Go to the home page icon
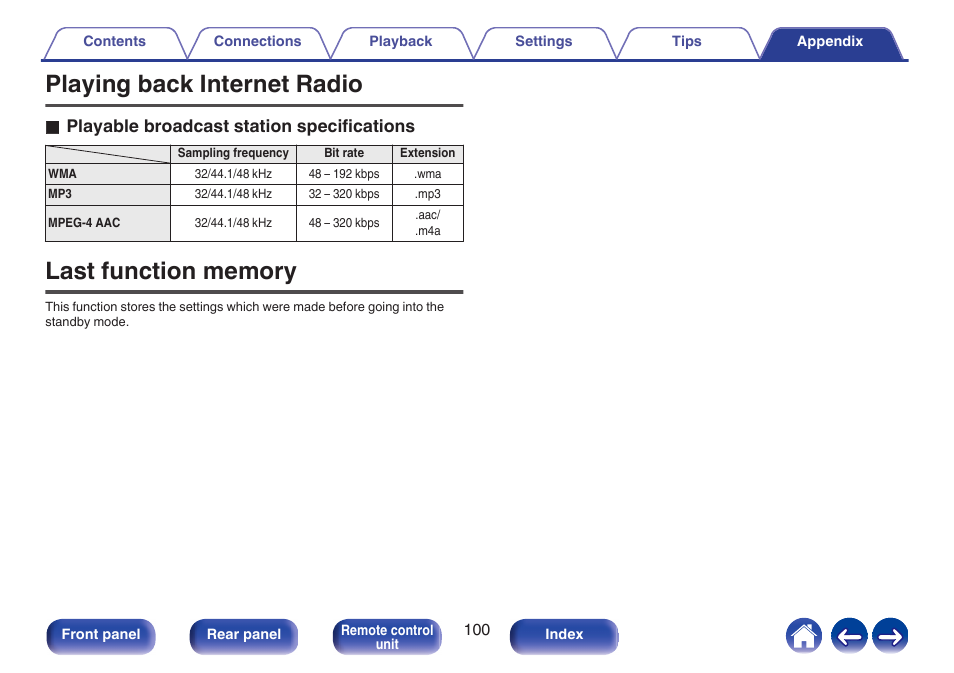 [x=804, y=636]
